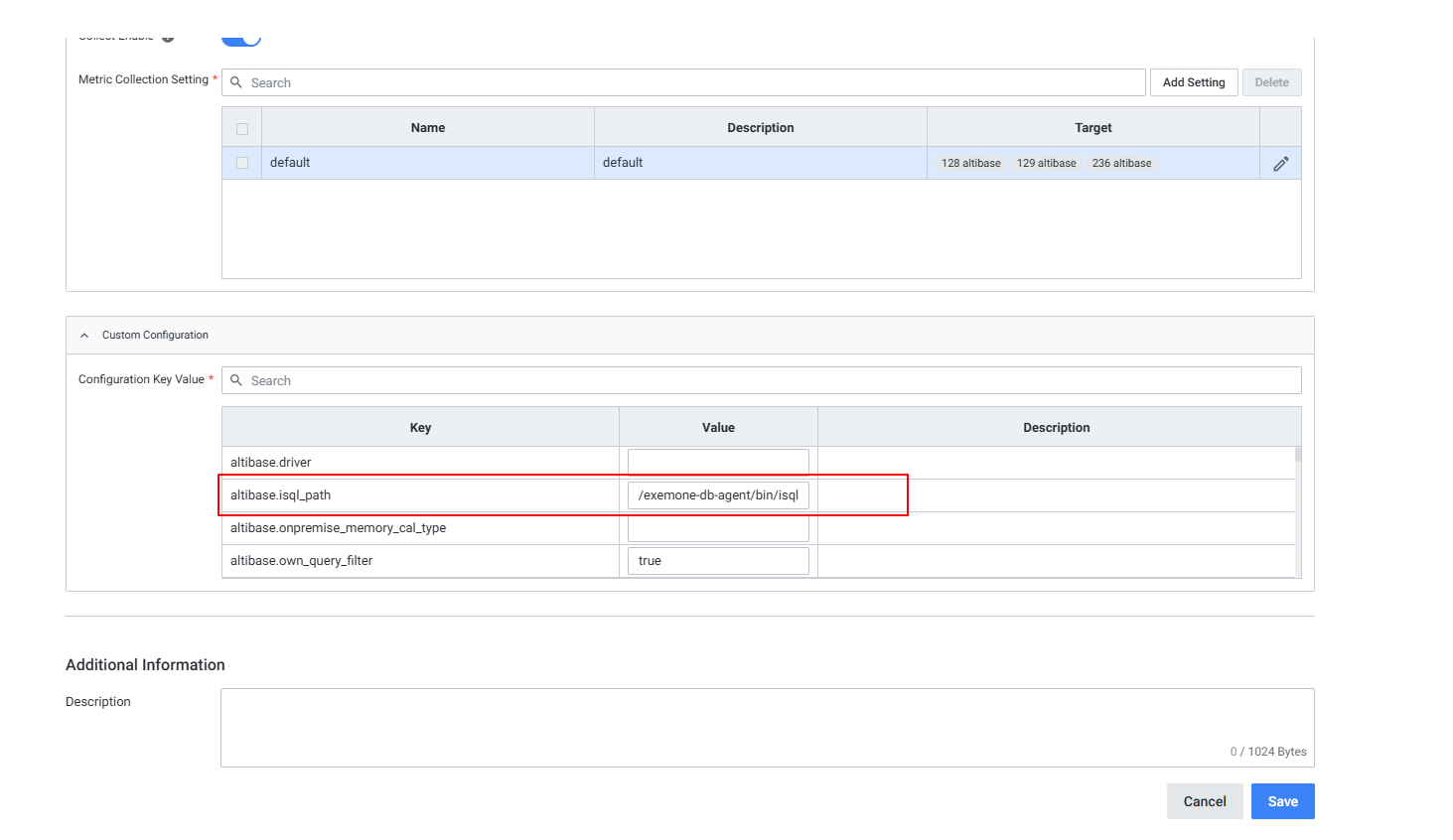The width and height of the screenshot is (1453, 840).
Task: Select the 128 altibase target tag
Action: pyautogui.click(x=970, y=164)
